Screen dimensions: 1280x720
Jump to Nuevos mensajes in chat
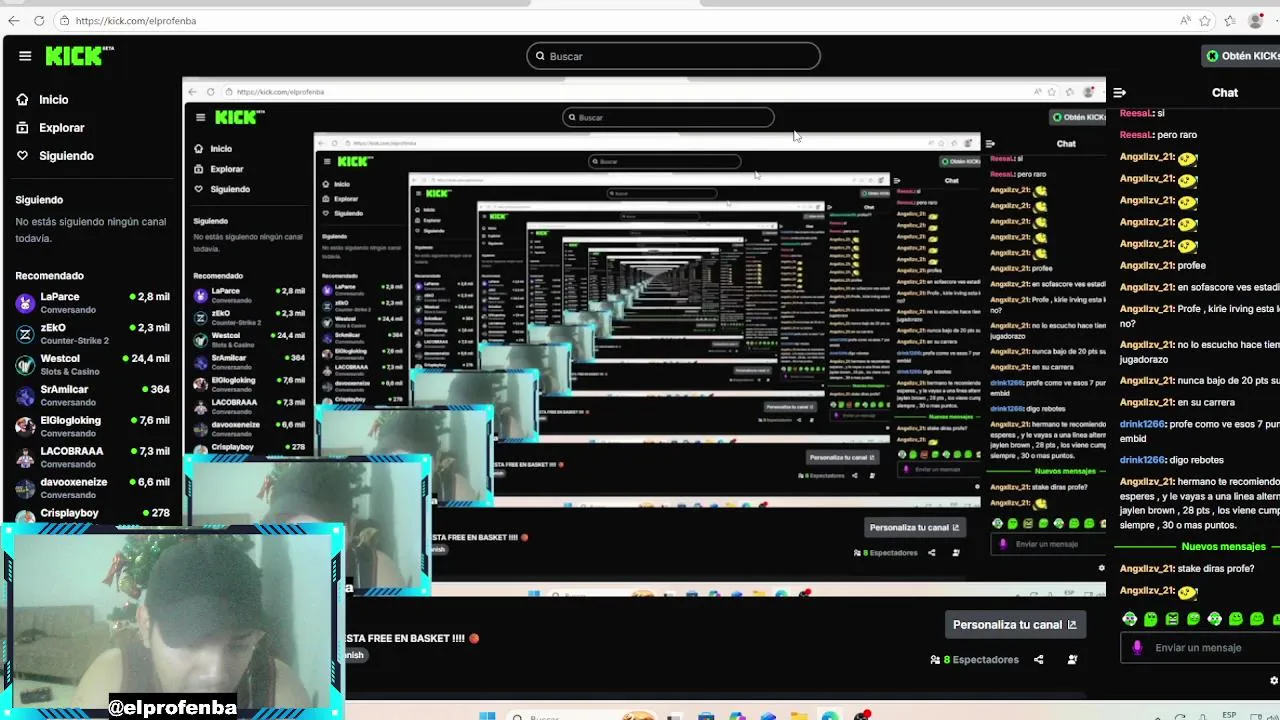pyautogui.click(x=1223, y=547)
